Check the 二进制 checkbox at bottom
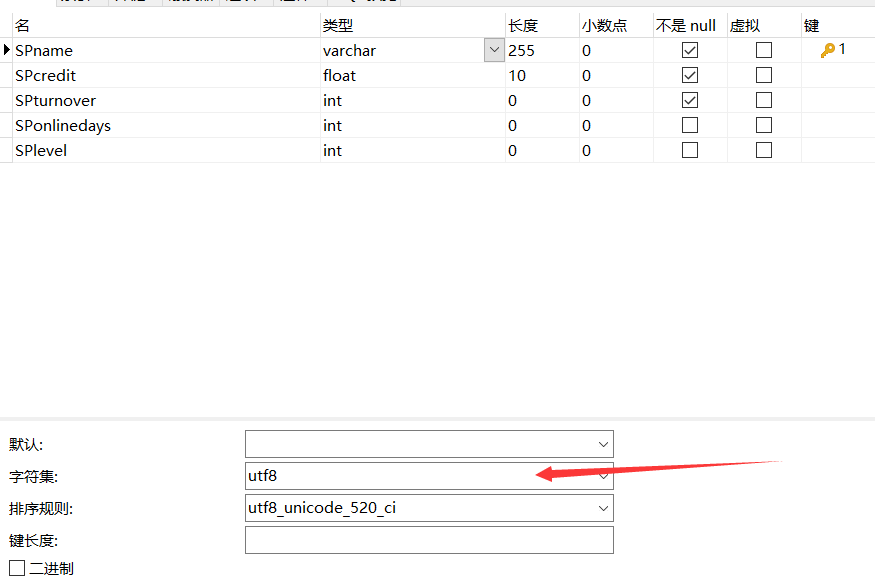 pyautogui.click(x=16, y=567)
